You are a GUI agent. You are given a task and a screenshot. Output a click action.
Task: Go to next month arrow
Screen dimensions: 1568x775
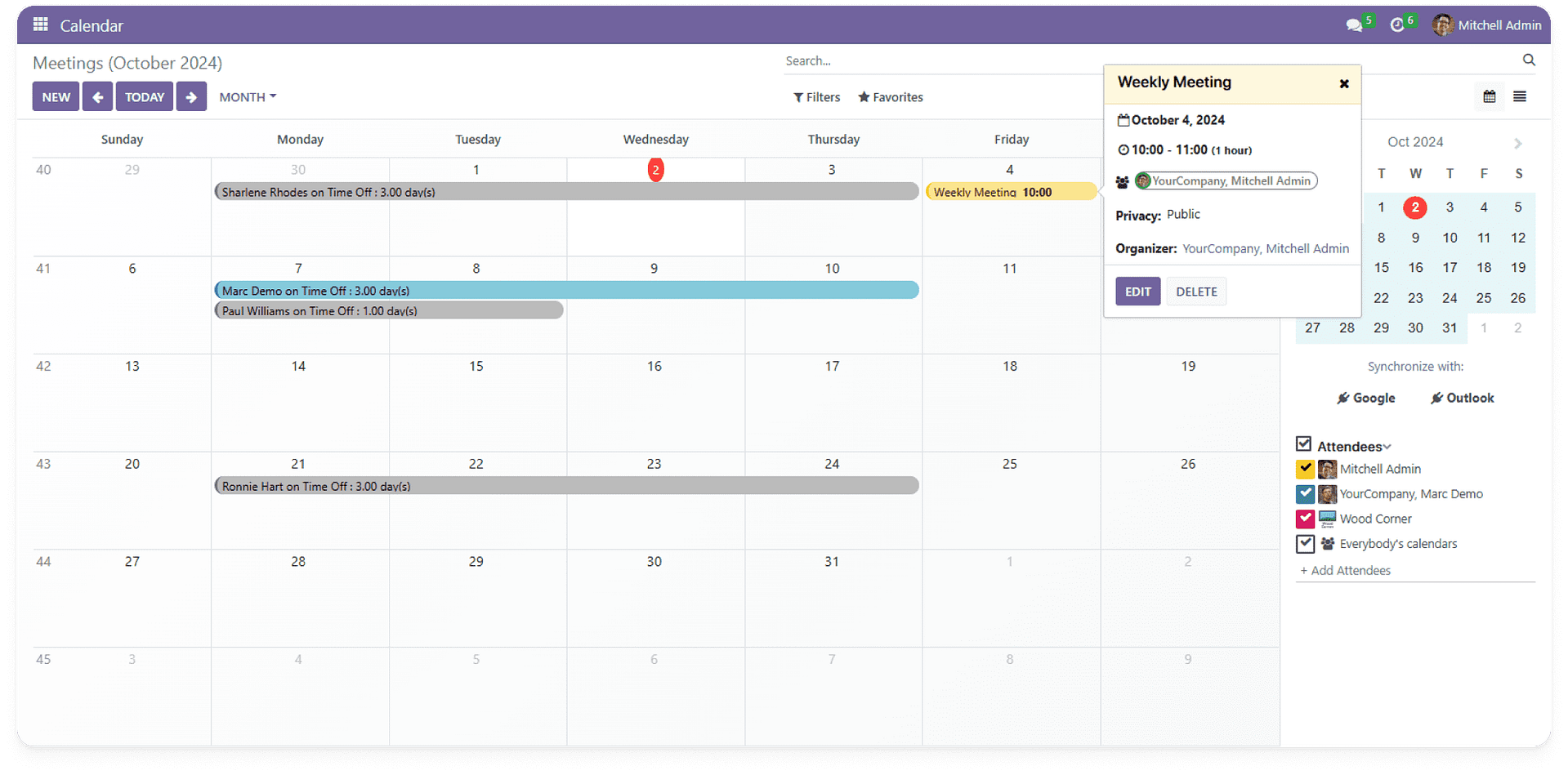tap(191, 96)
